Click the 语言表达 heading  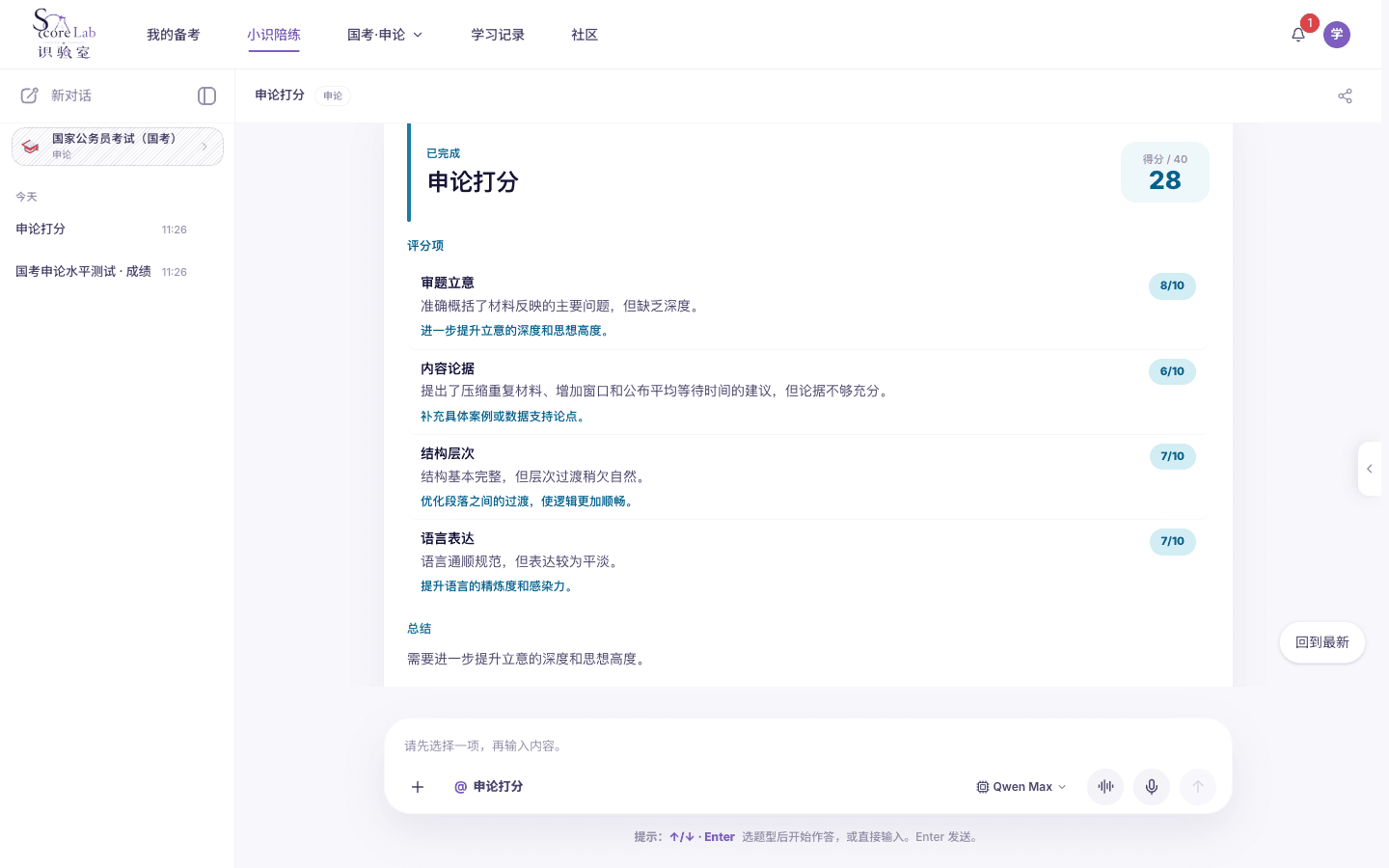(x=448, y=538)
